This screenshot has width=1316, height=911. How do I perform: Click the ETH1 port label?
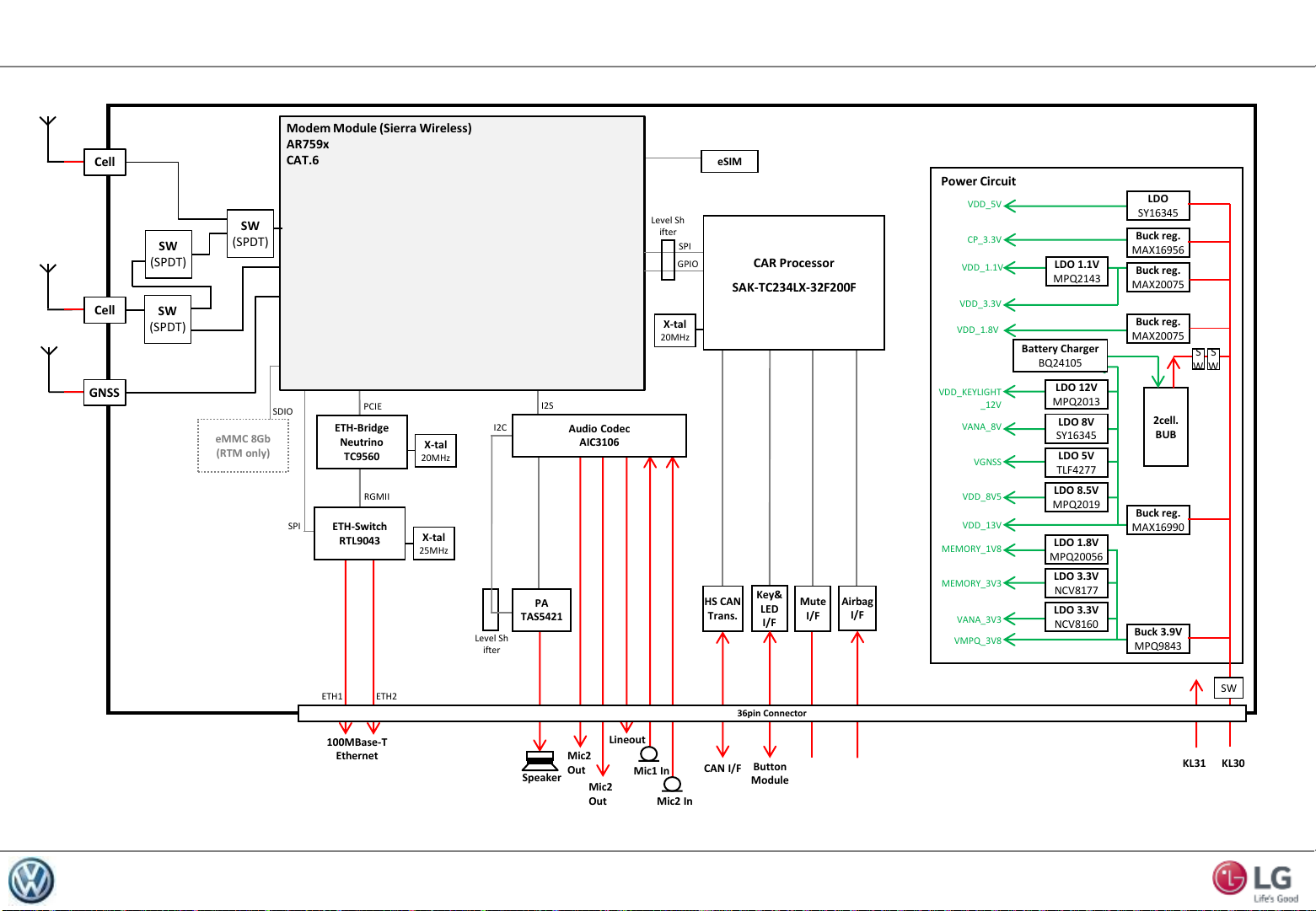332,697
